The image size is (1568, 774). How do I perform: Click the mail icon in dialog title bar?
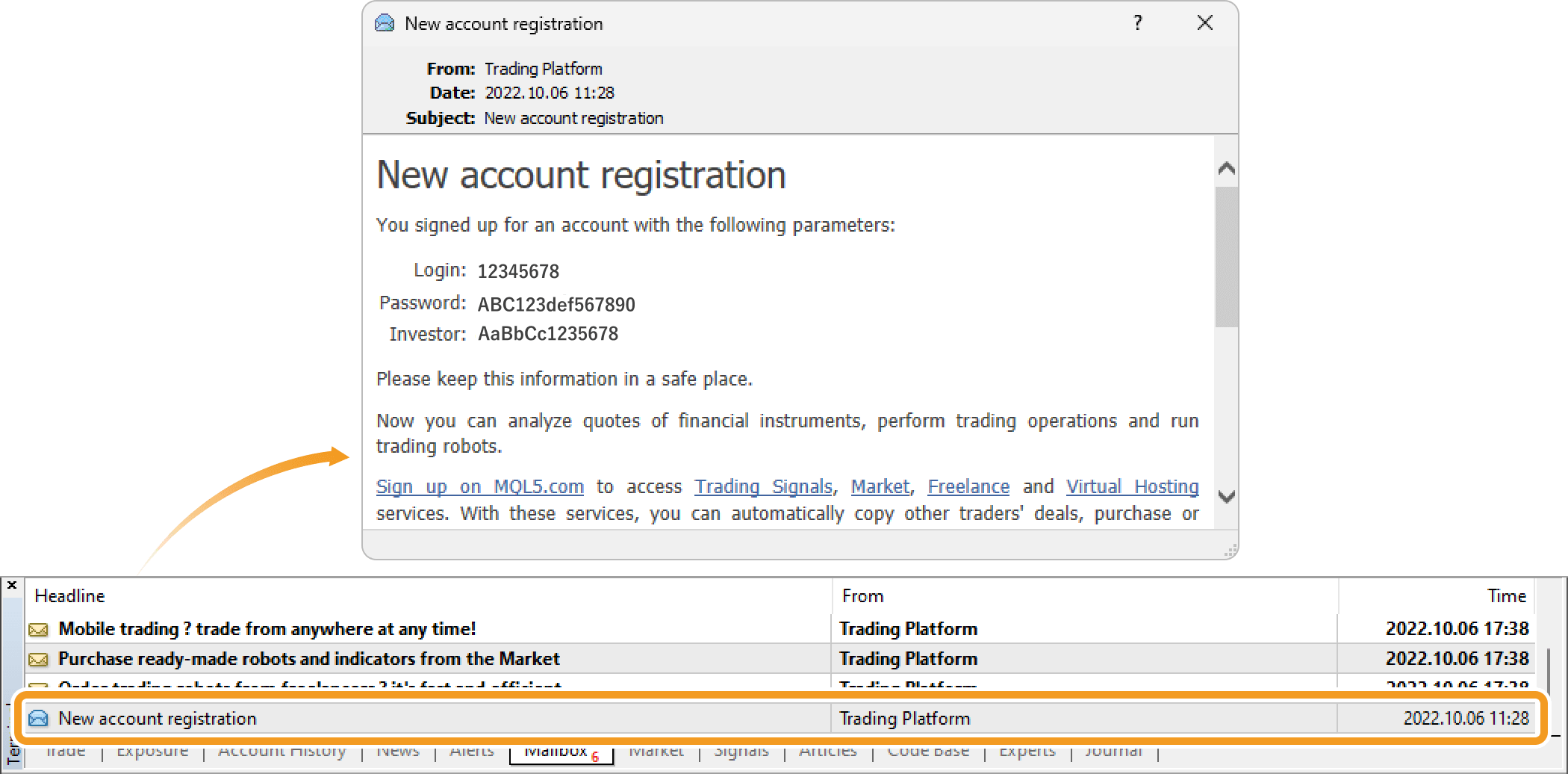[x=385, y=23]
